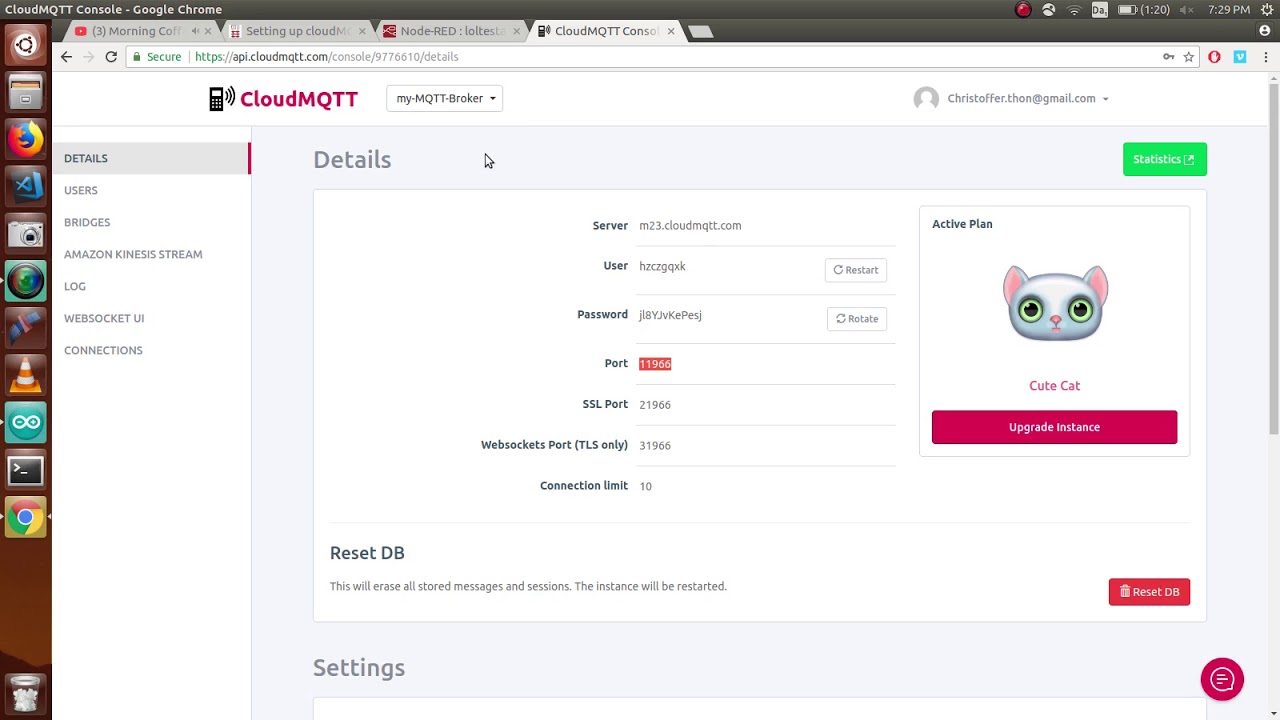
Task: Click the highlighted port value 11966
Action: pyautogui.click(x=655, y=364)
